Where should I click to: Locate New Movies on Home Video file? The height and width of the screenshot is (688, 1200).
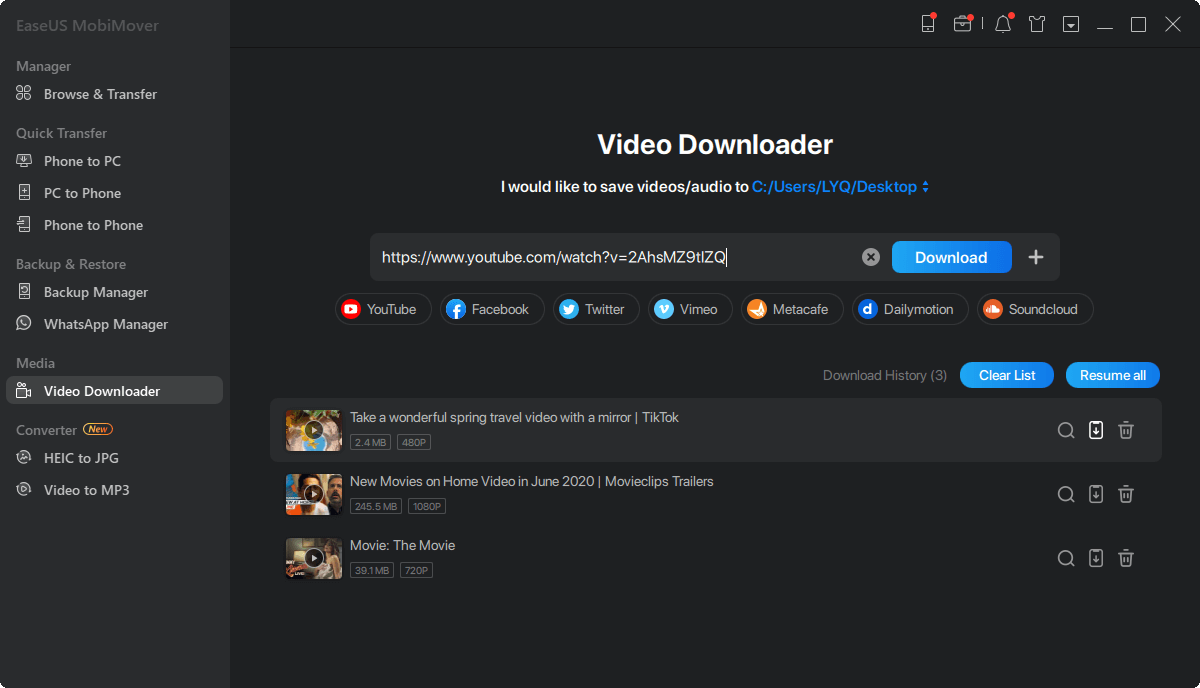point(1066,494)
